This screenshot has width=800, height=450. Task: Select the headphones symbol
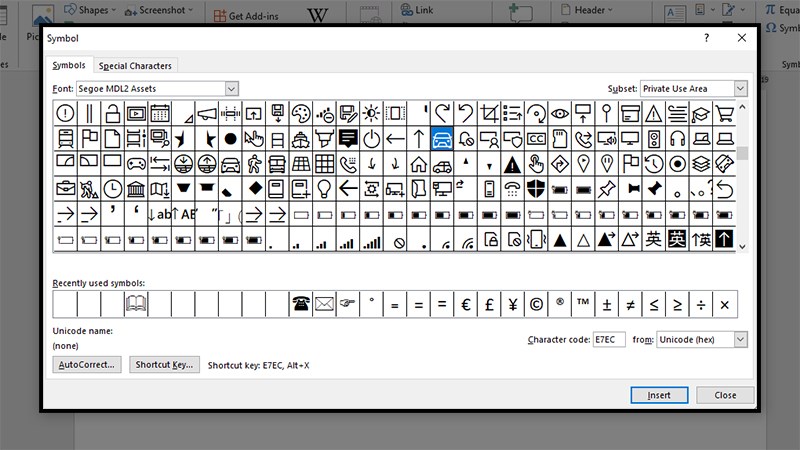[x=677, y=139]
